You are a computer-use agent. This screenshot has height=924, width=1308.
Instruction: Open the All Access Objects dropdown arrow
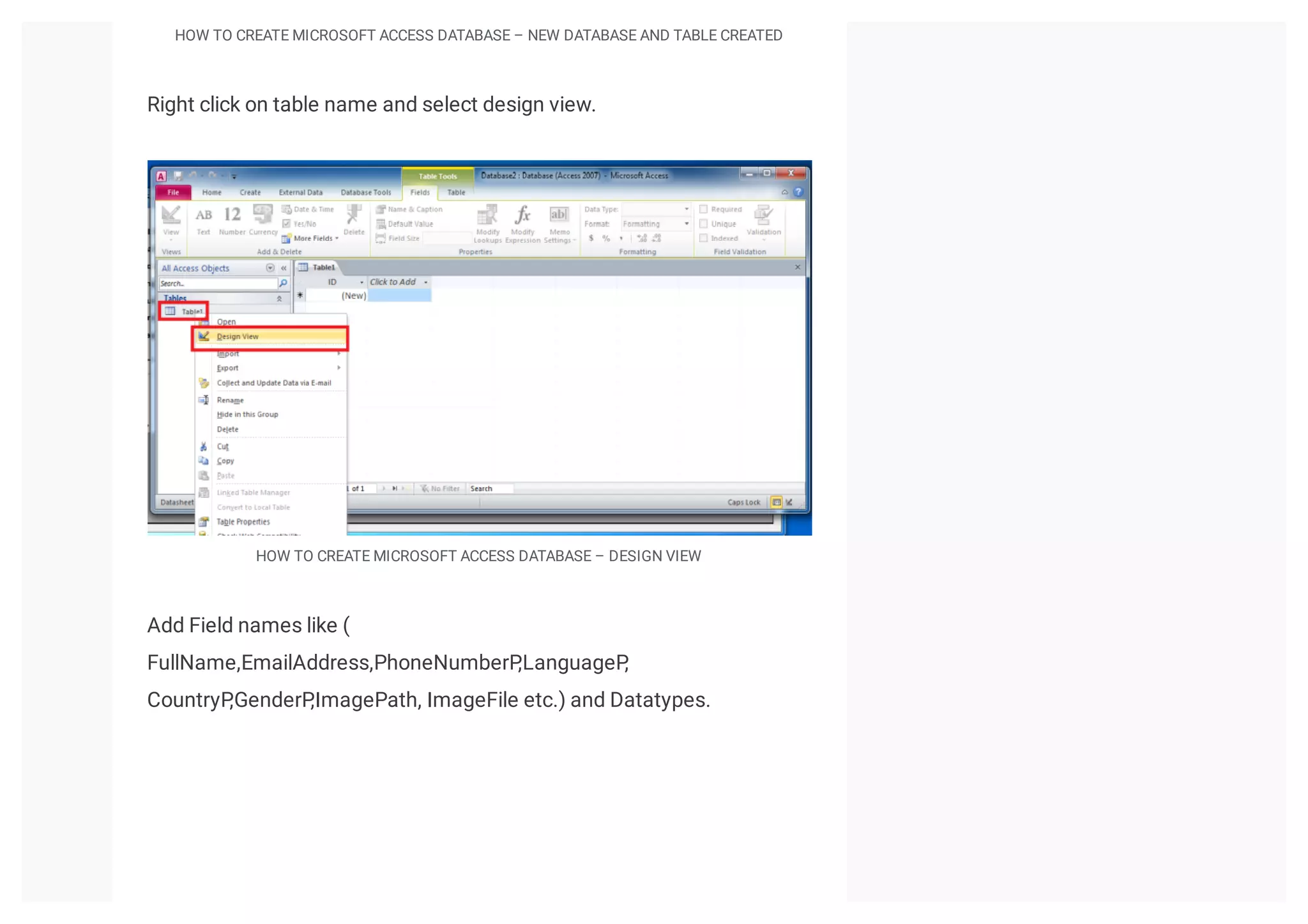pos(270,268)
